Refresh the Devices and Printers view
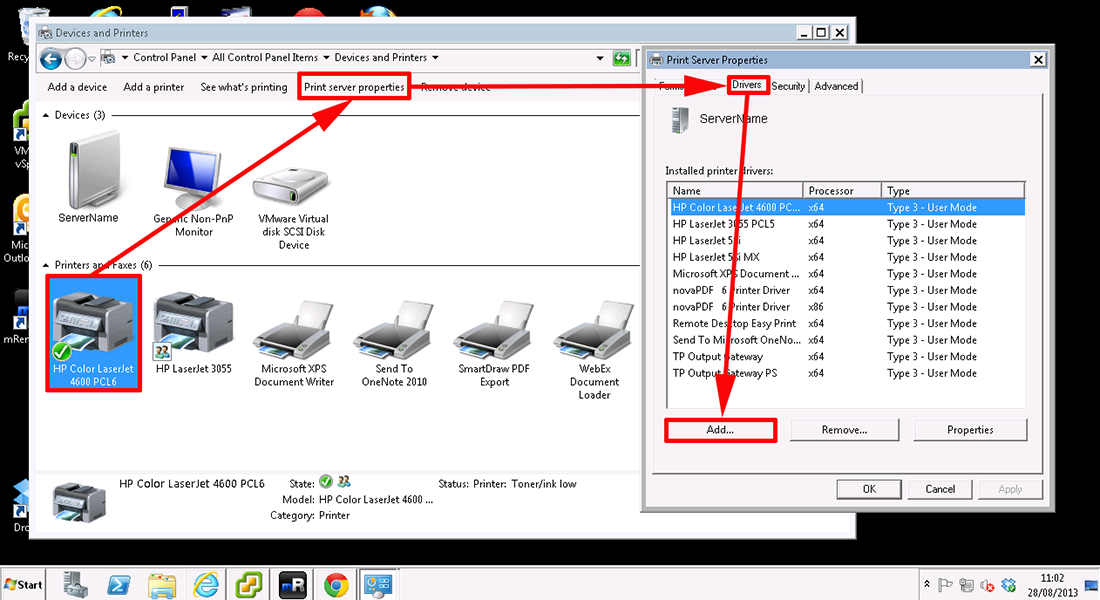The width and height of the screenshot is (1100, 600). tap(622, 58)
